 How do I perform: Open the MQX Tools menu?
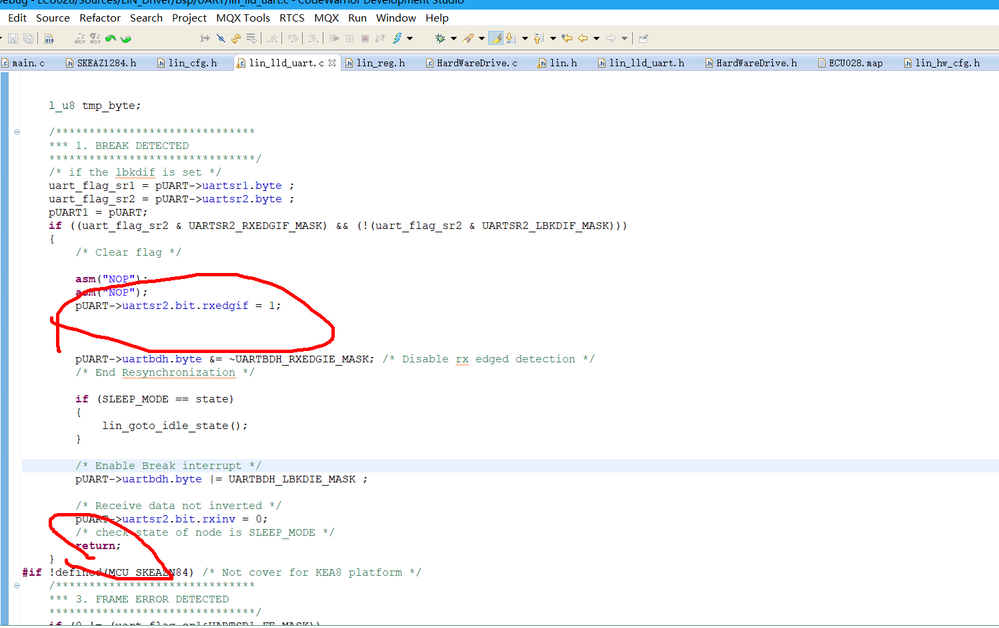pyautogui.click(x=243, y=18)
